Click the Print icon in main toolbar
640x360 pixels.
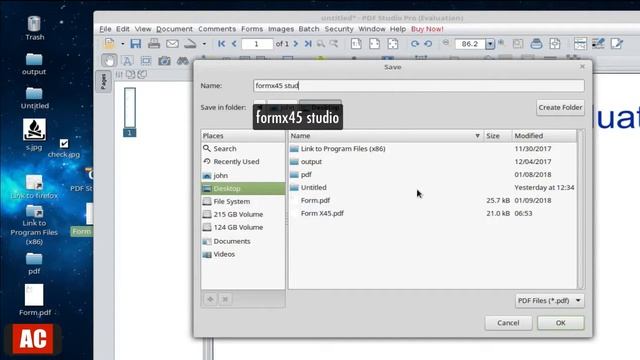154,44
